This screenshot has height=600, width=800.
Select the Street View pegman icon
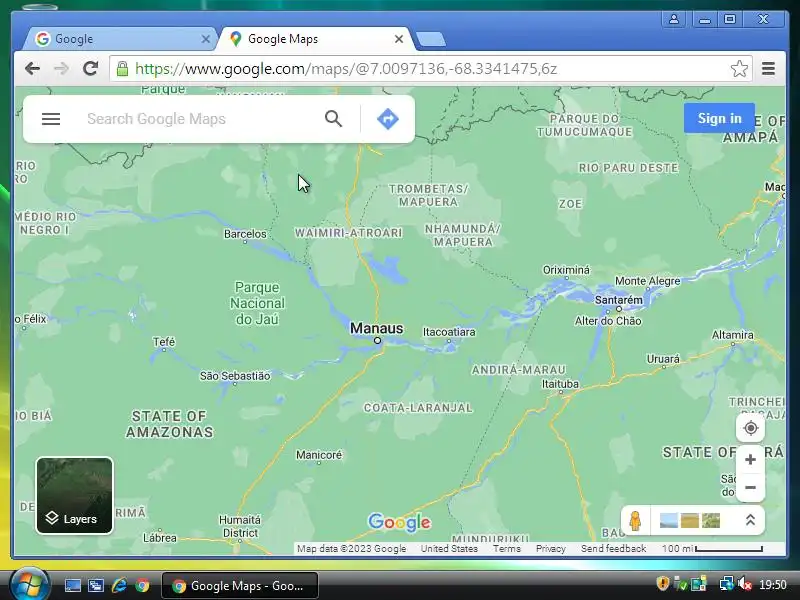tap(635, 520)
